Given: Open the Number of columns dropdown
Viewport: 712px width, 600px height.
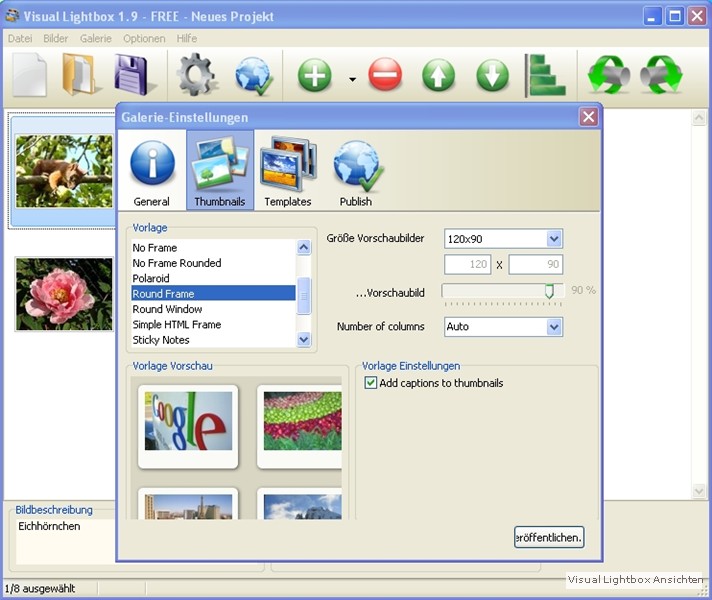Looking at the screenshot, I should (x=554, y=327).
